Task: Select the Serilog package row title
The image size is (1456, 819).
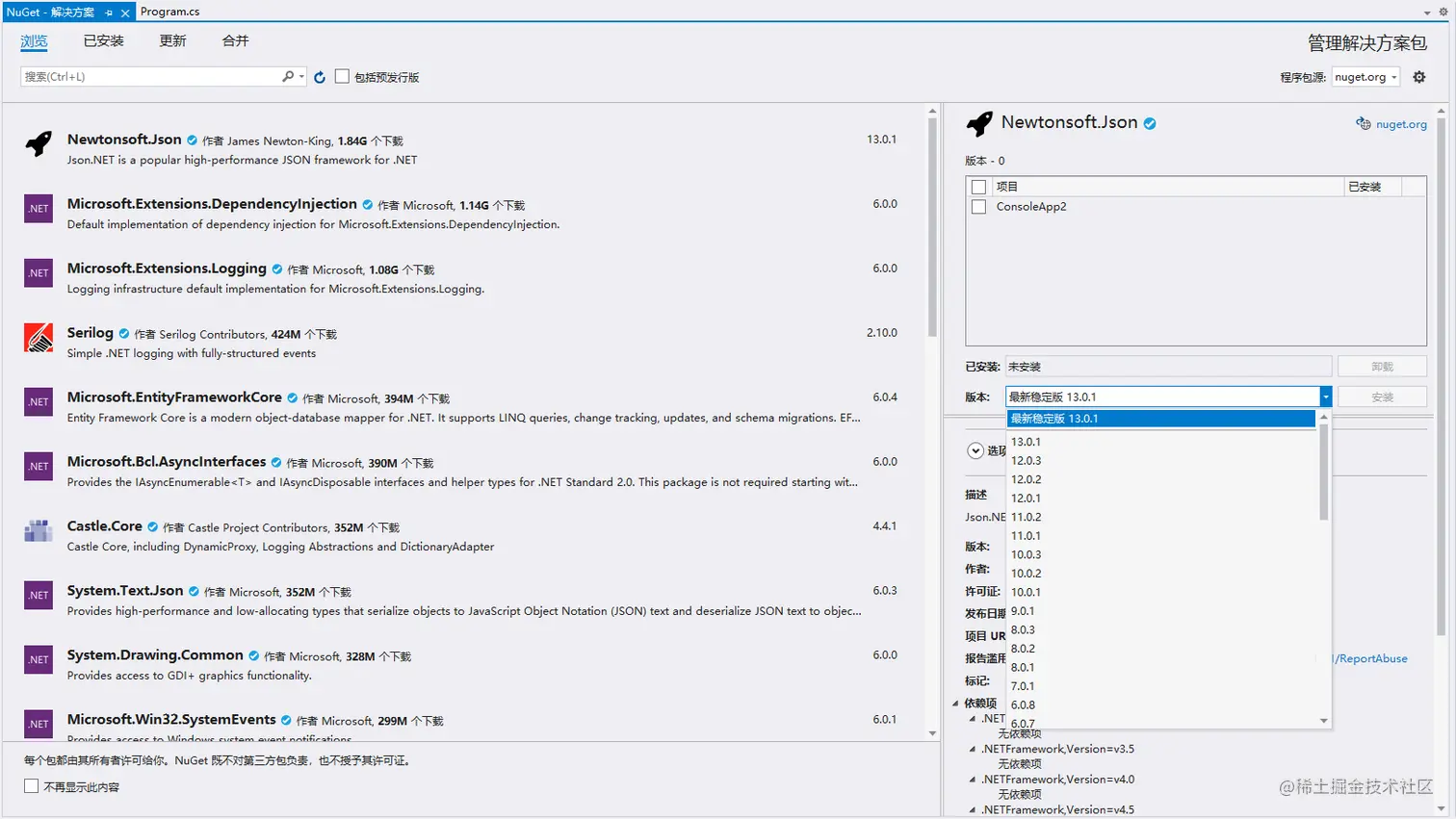Action: pos(91,333)
